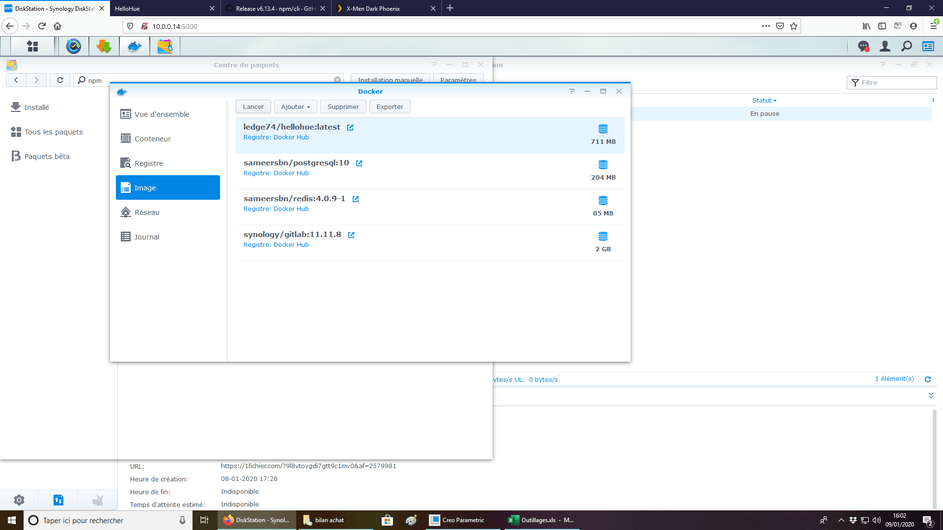This screenshot has height=530, width=943.
Task: Click Registre: Docker Hub link under hellohue
Action: coord(276,137)
